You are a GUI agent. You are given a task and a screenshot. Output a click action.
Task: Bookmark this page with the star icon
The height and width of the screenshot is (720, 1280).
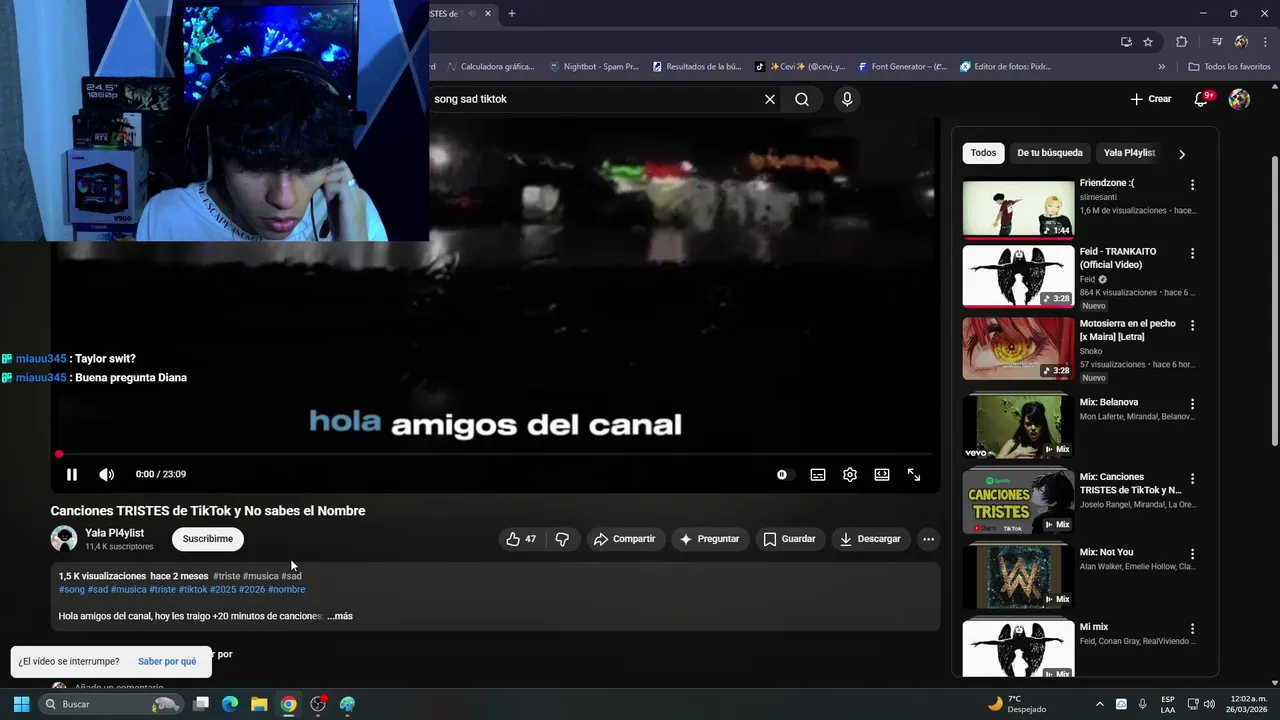coord(1148,42)
